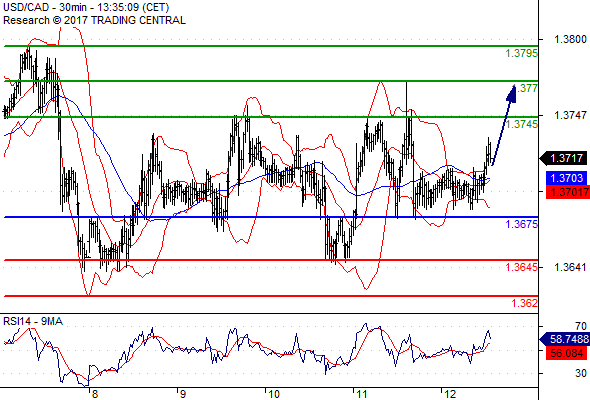Click the RSI 70 level label
This screenshot has height=400, width=590.
click(x=581, y=326)
